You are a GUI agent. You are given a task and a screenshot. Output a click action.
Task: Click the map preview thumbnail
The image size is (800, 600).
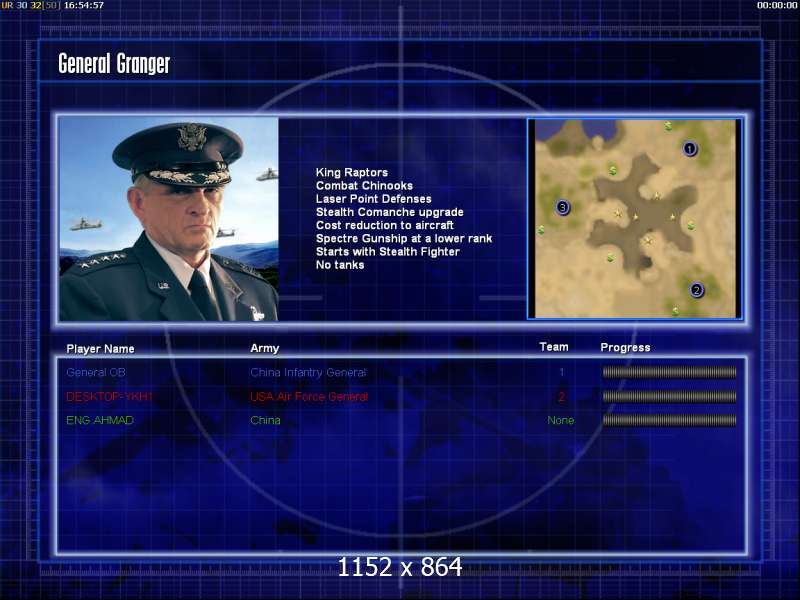635,218
